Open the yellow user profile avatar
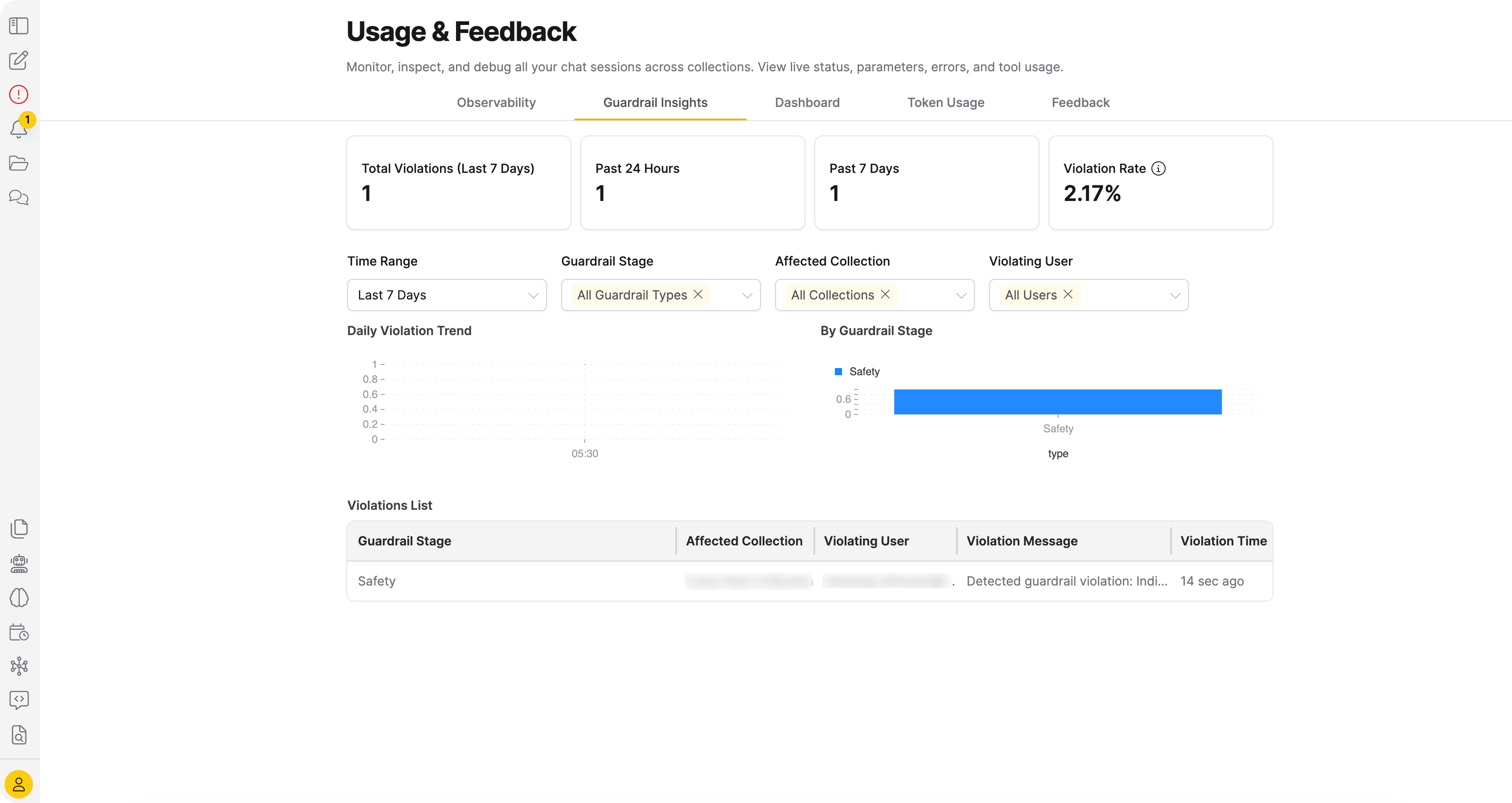The width and height of the screenshot is (1512, 803). click(x=19, y=784)
